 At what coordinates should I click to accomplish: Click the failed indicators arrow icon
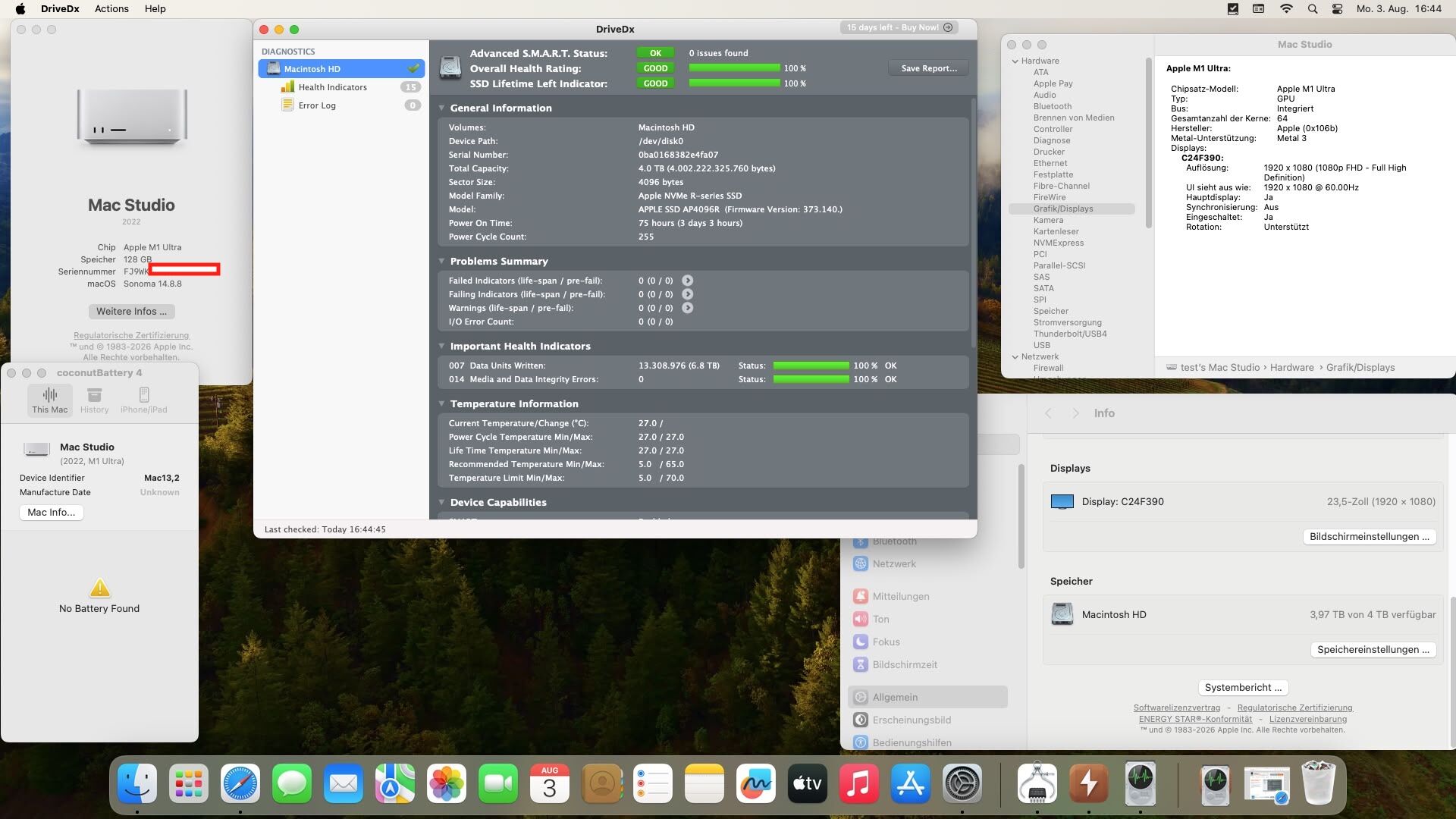tap(687, 281)
